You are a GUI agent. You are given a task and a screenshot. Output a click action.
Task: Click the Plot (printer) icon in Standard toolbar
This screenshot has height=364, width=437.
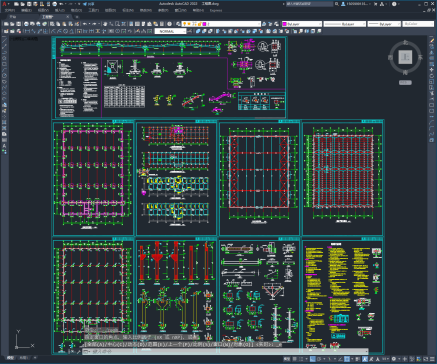(x=27, y=24)
